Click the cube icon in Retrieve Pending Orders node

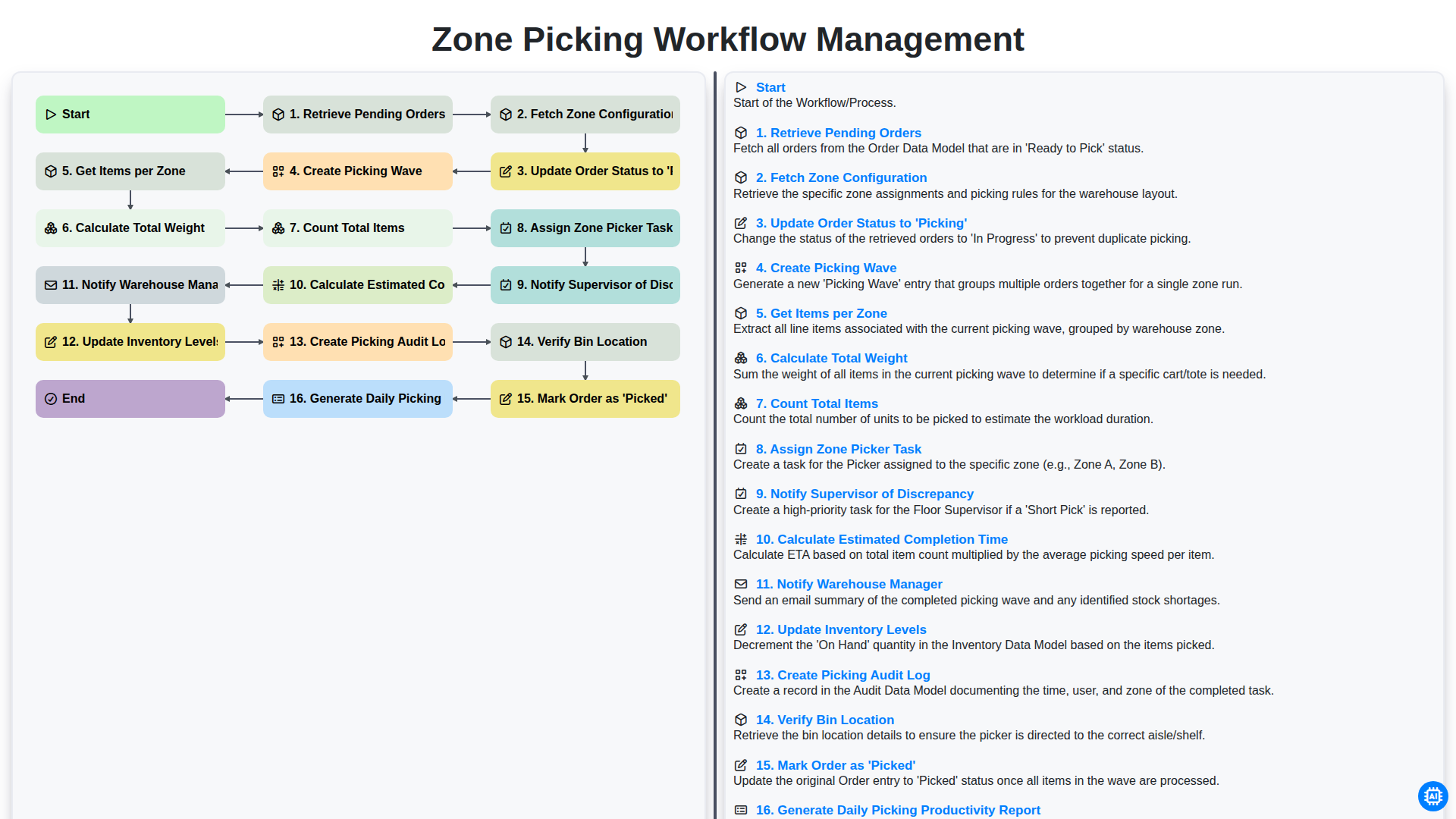[278, 115]
